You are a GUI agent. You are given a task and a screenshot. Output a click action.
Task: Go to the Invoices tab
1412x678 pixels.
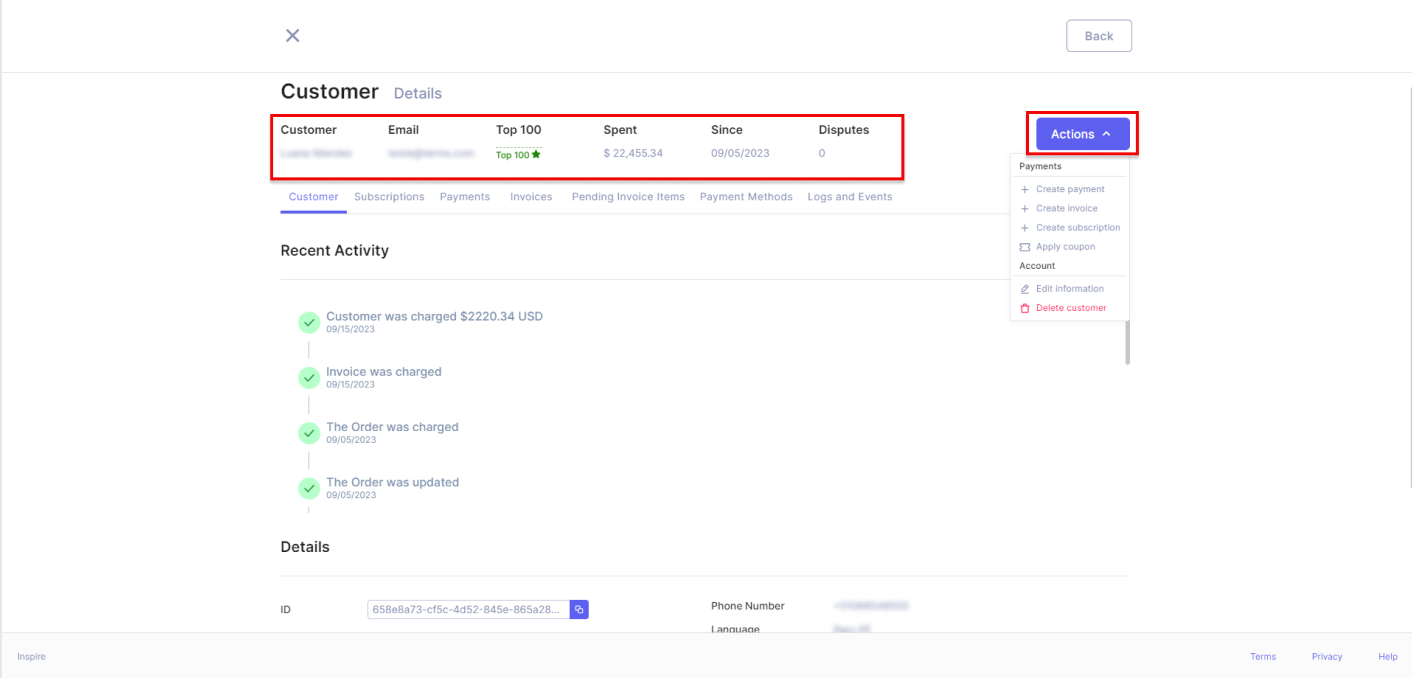click(x=531, y=197)
